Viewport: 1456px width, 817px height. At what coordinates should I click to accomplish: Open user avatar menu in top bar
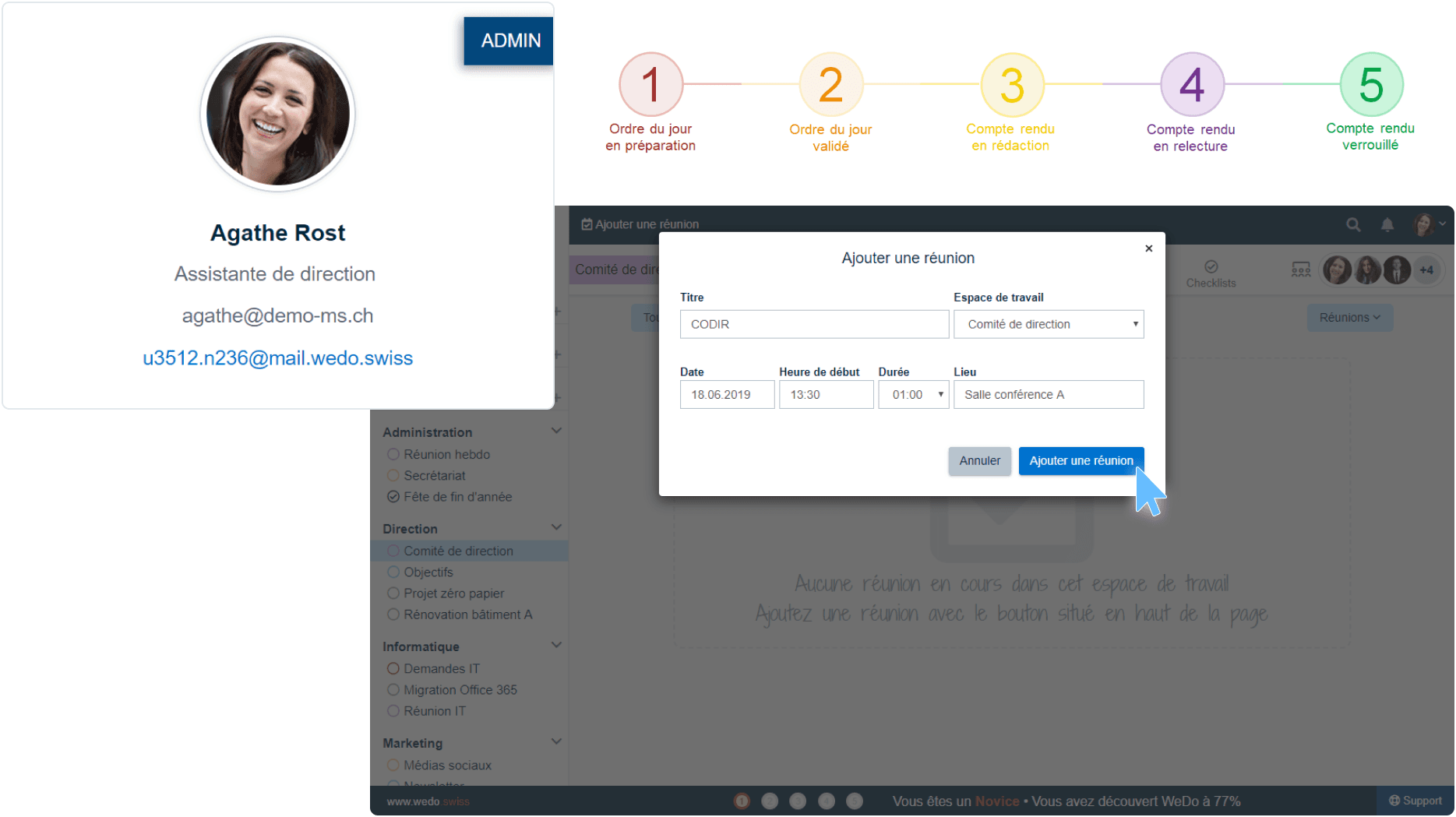click(1426, 225)
